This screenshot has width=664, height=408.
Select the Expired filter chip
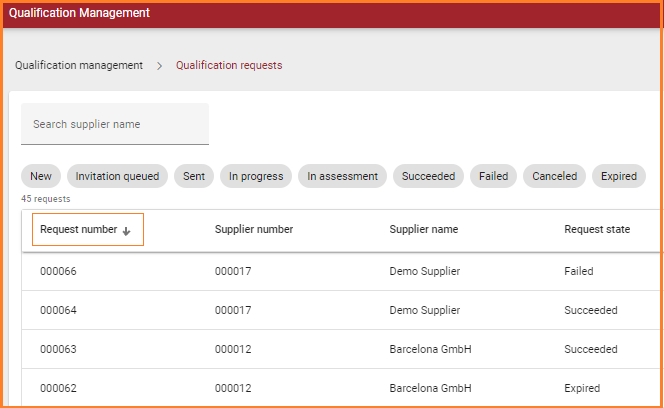click(x=619, y=176)
